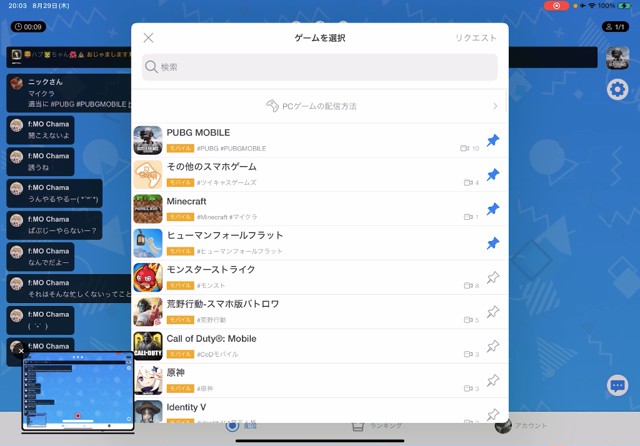Screen dimensions: 640x446
Task: Tap the 00:09 broadcast timer
Action: (x=28, y=27)
